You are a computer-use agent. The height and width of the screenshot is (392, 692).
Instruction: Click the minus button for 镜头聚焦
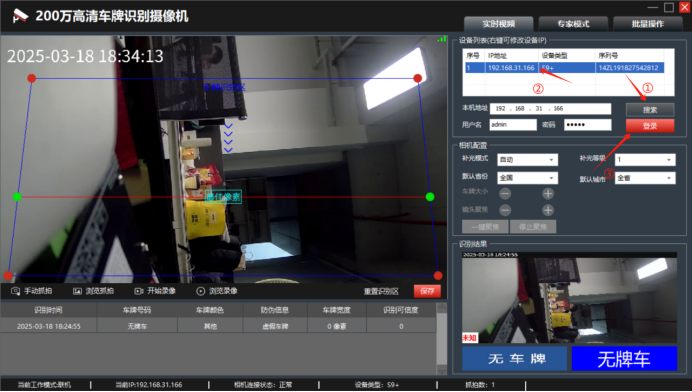coord(505,210)
